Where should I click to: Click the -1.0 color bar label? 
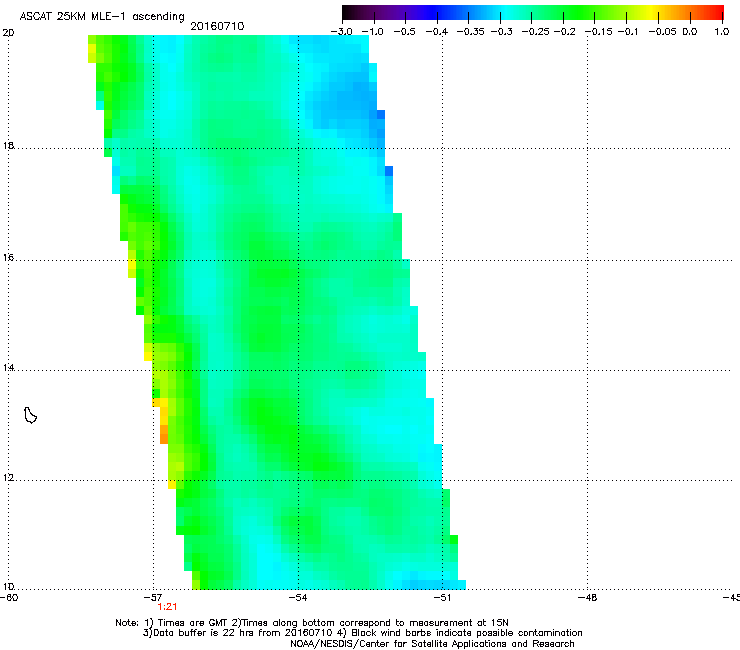[373, 32]
